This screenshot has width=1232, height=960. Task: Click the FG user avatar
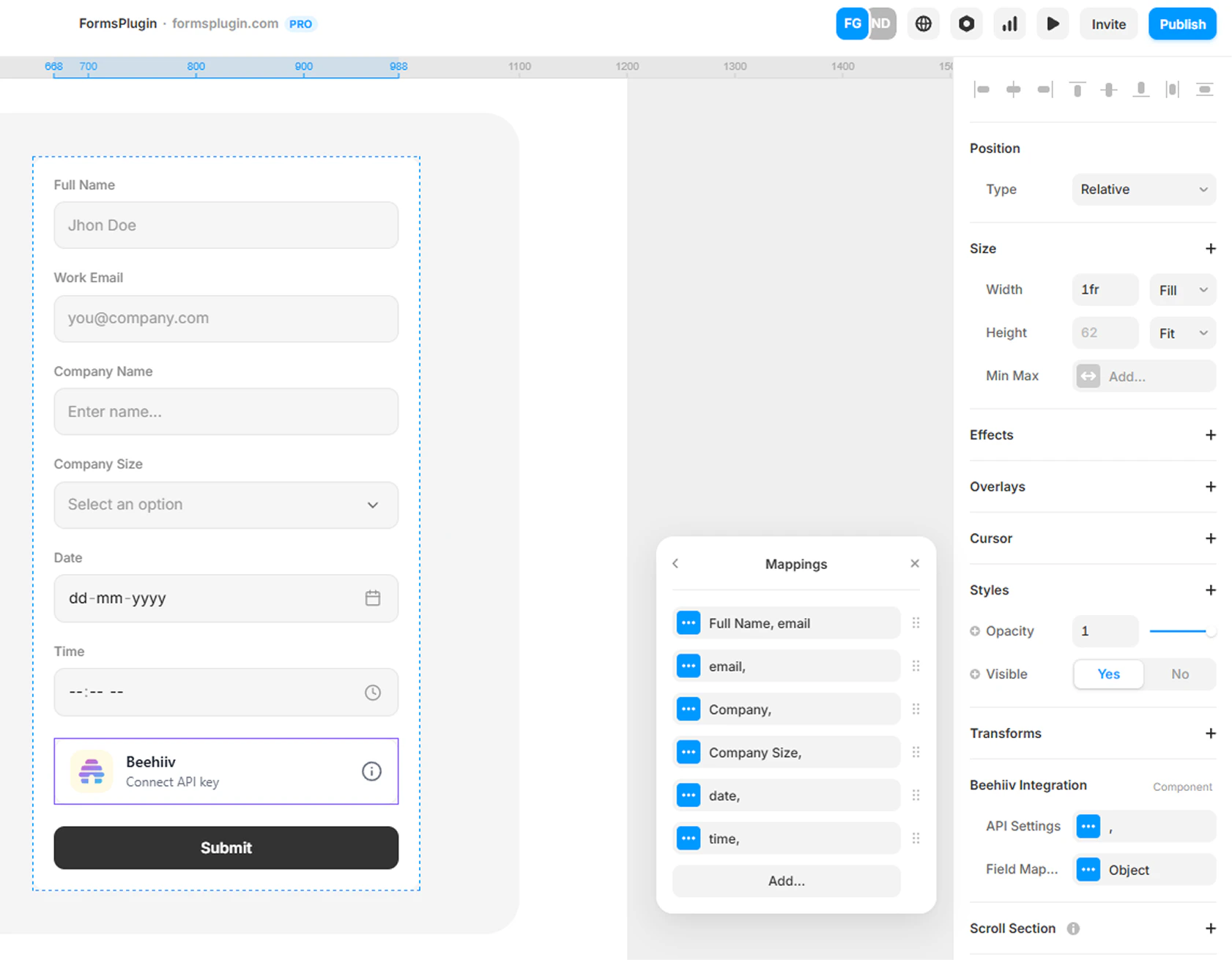click(852, 24)
